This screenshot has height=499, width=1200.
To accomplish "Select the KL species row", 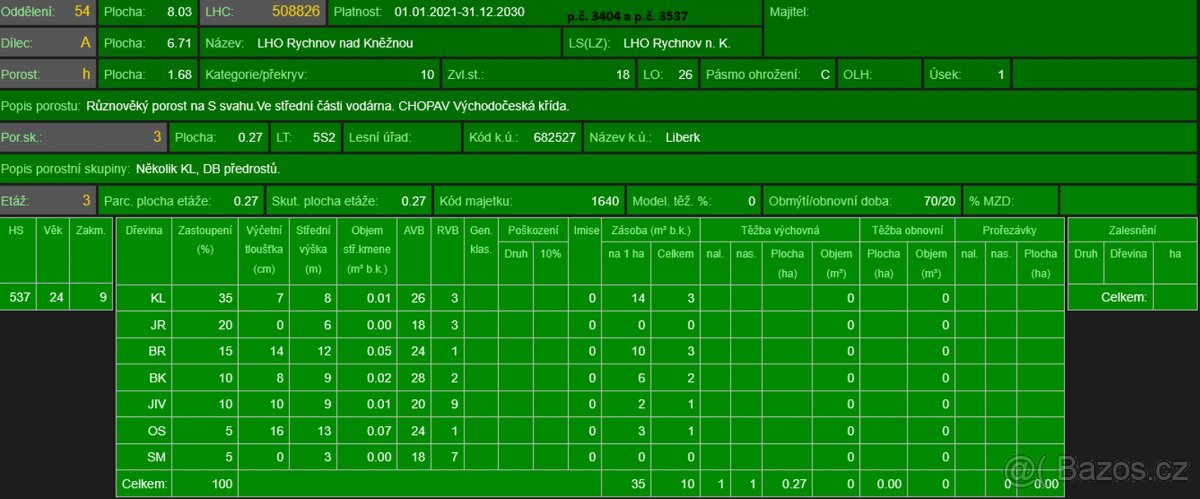I will pos(157,298).
